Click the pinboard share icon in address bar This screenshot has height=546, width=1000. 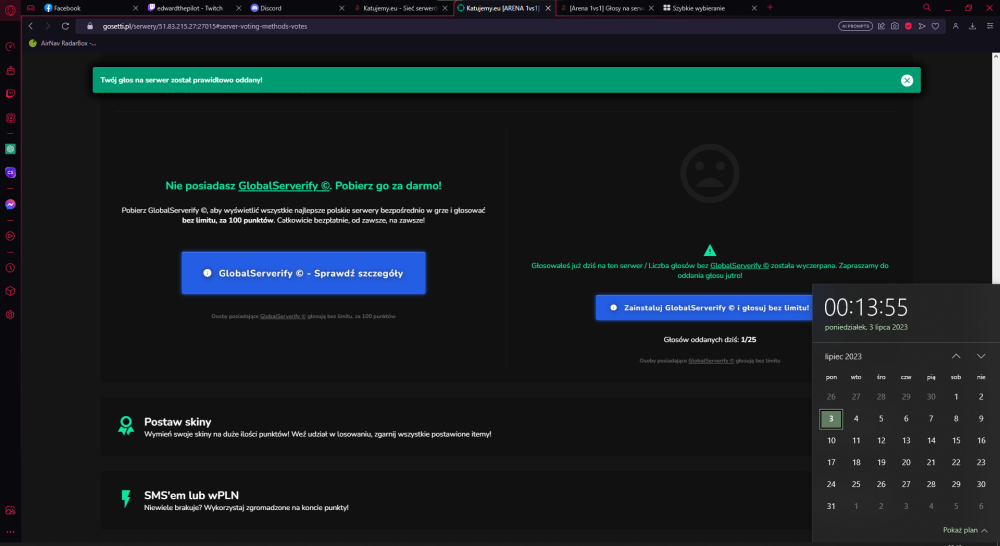(x=881, y=26)
